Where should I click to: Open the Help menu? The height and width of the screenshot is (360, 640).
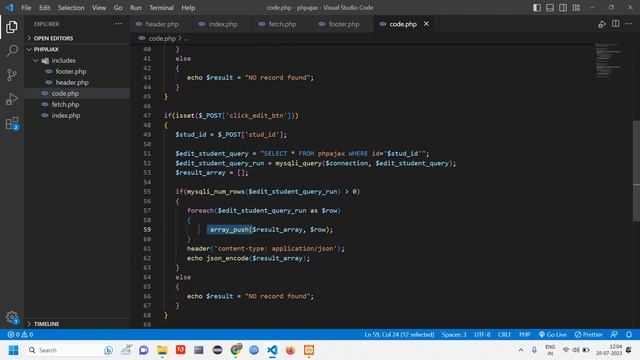coord(188,8)
